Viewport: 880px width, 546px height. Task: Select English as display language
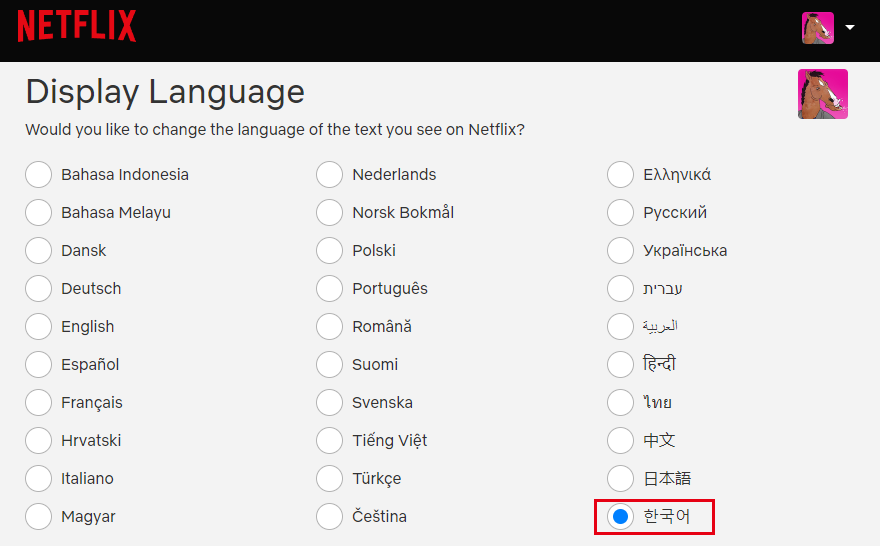point(38,327)
